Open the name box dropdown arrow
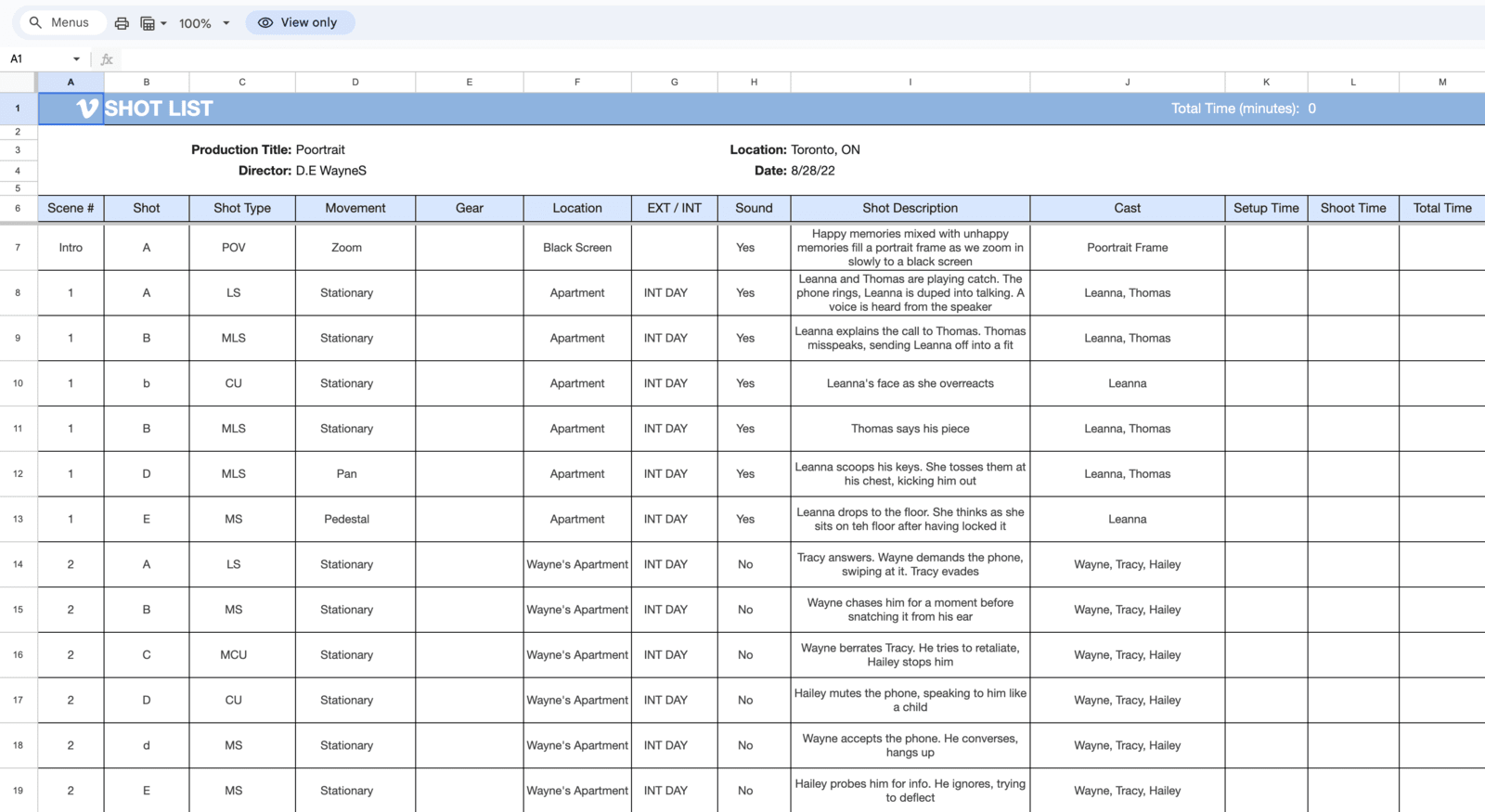Viewport: 1485px width, 812px height. coord(76,58)
